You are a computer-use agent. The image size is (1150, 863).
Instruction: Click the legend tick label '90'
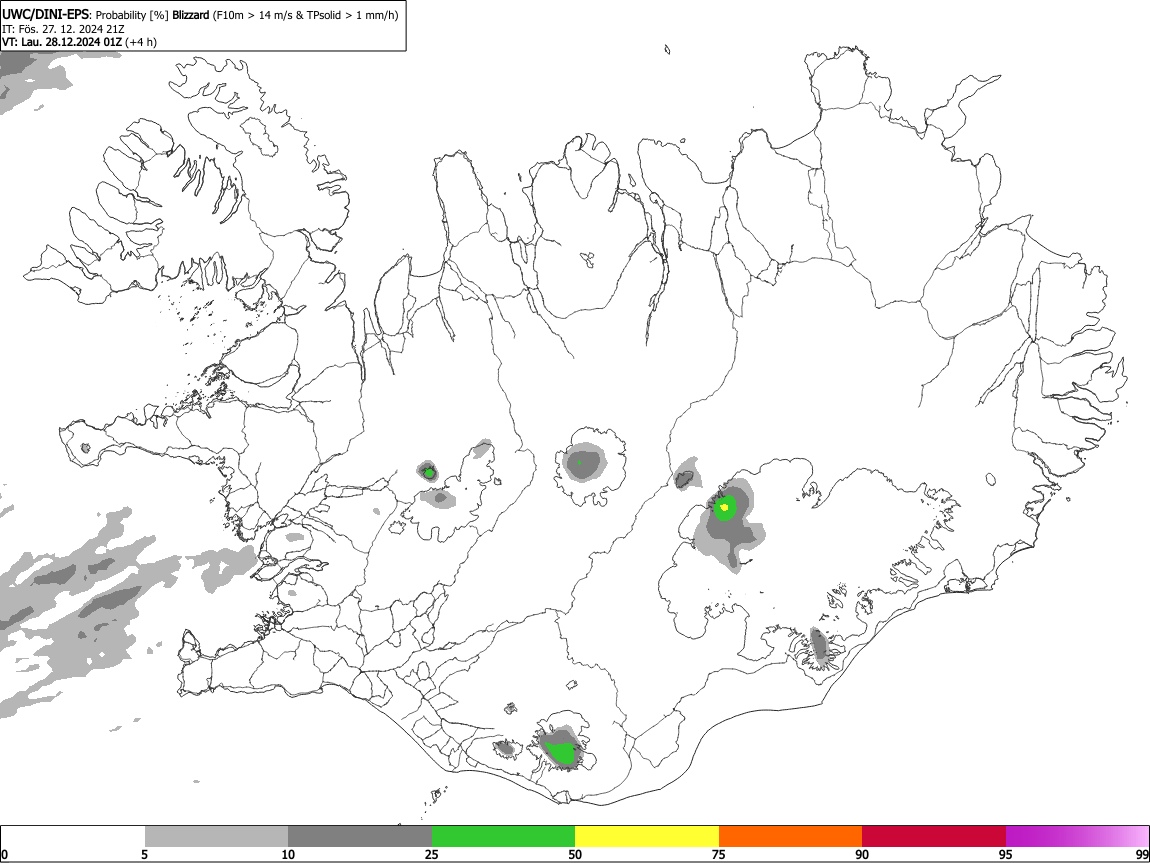pyautogui.click(x=862, y=854)
